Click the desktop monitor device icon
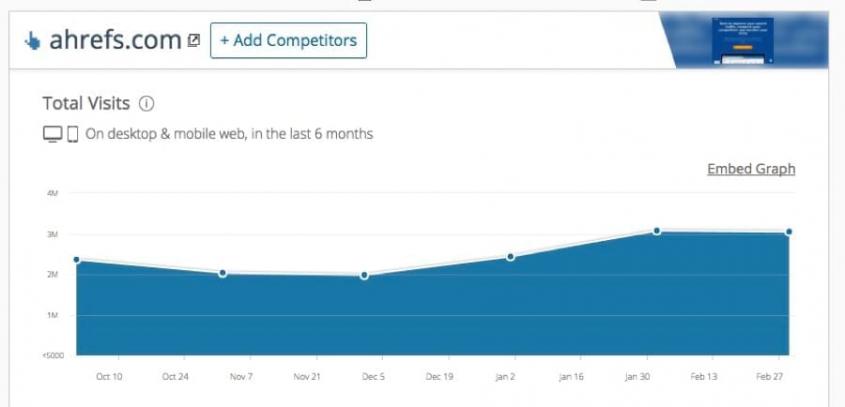This screenshot has height=407, width=845. point(53,133)
